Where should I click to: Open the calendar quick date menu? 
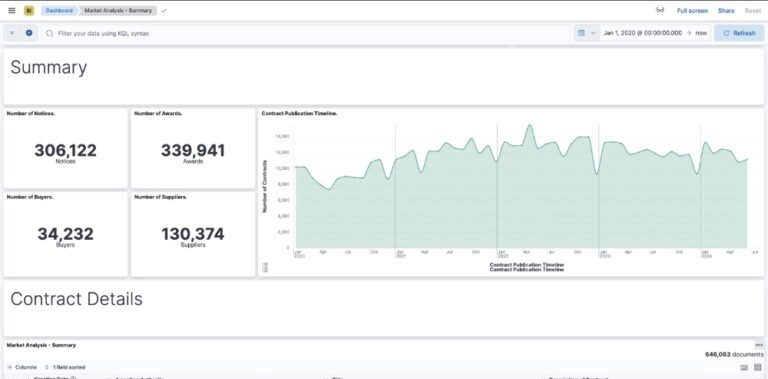pyautogui.click(x=581, y=33)
